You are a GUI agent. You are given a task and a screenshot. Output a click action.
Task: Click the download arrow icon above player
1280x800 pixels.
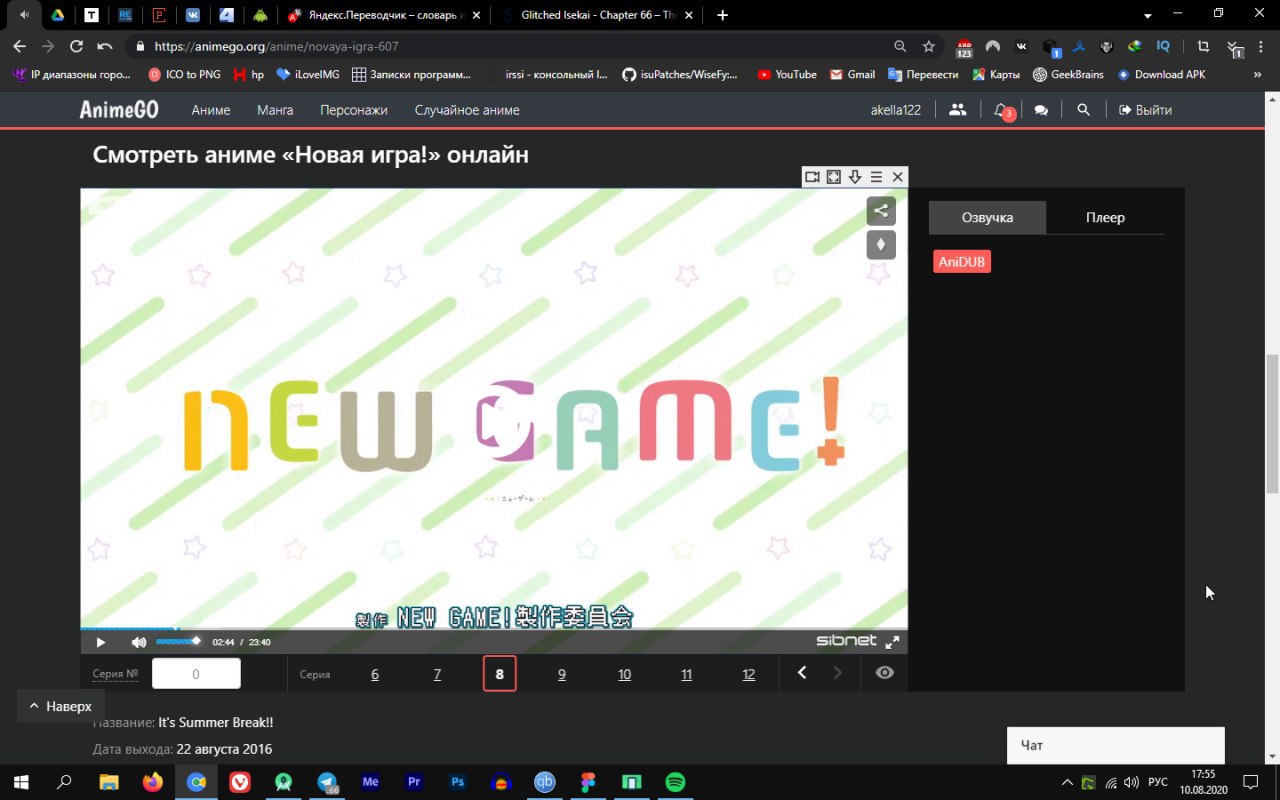(855, 177)
